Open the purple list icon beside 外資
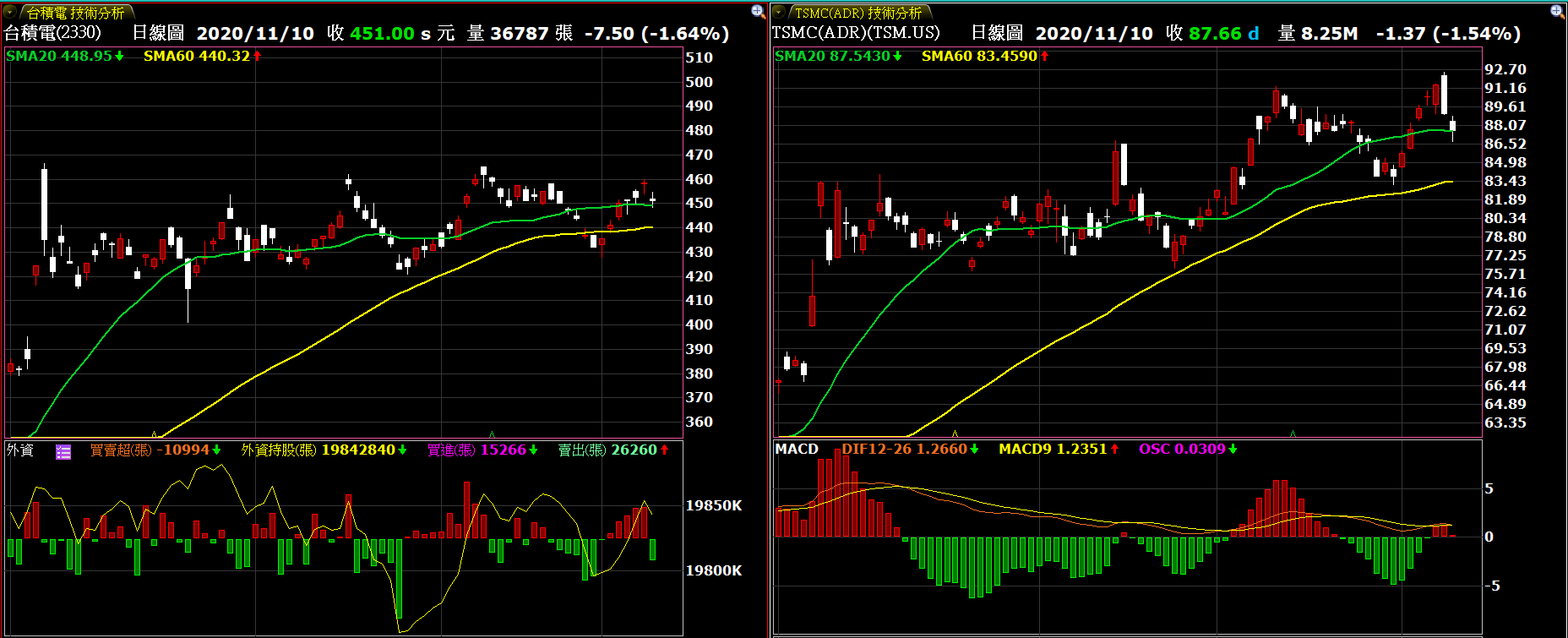 point(63,451)
